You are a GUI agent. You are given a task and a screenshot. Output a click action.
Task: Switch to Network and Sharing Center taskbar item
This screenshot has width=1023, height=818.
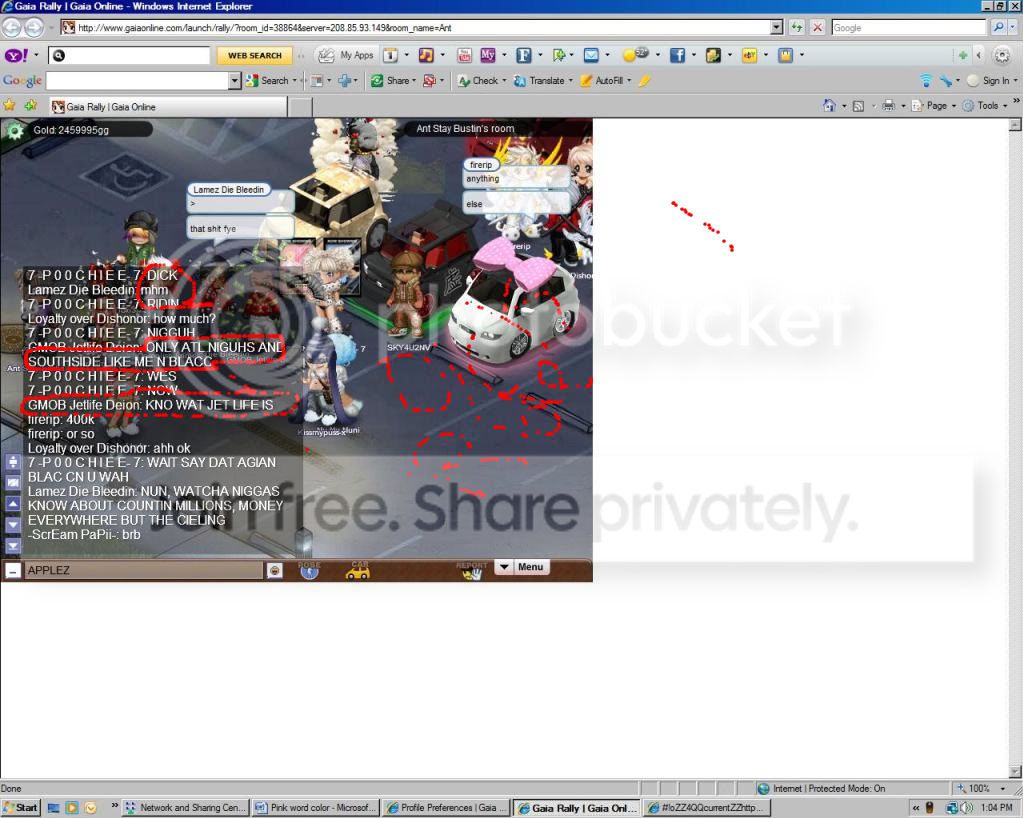pyautogui.click(x=185, y=808)
